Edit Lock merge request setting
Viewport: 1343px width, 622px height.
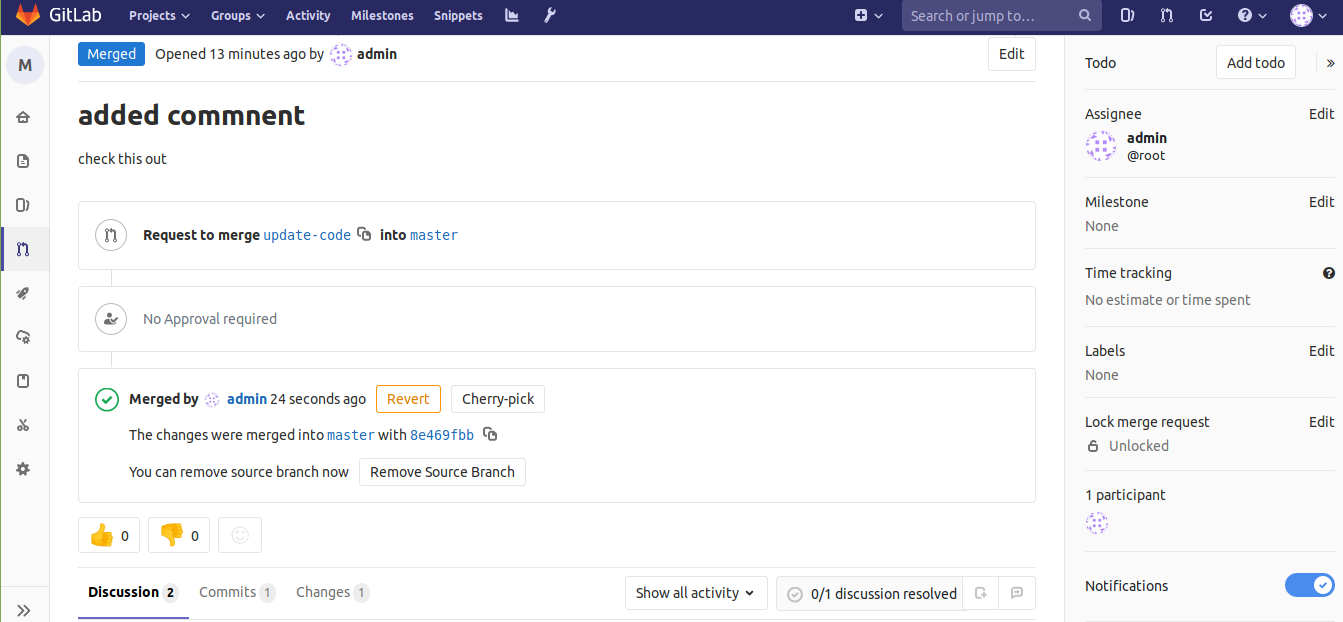pyautogui.click(x=1322, y=422)
